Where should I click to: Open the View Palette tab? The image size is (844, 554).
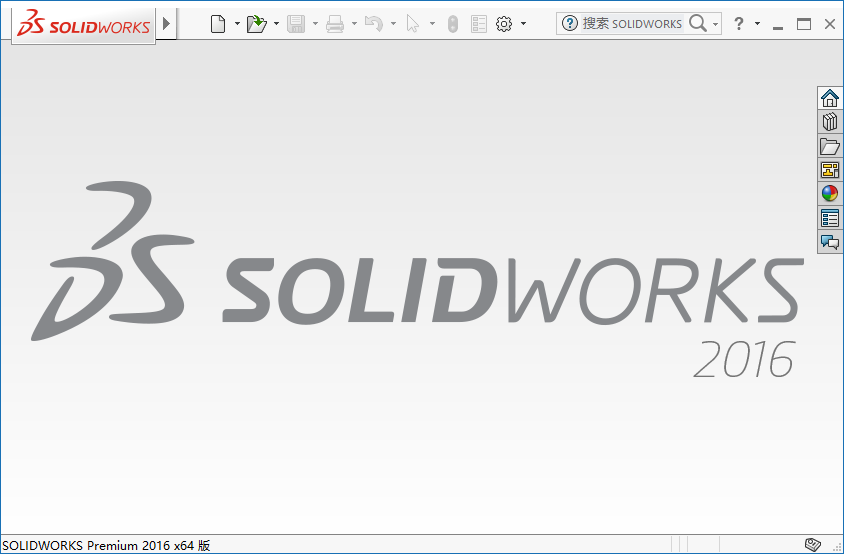(830, 170)
